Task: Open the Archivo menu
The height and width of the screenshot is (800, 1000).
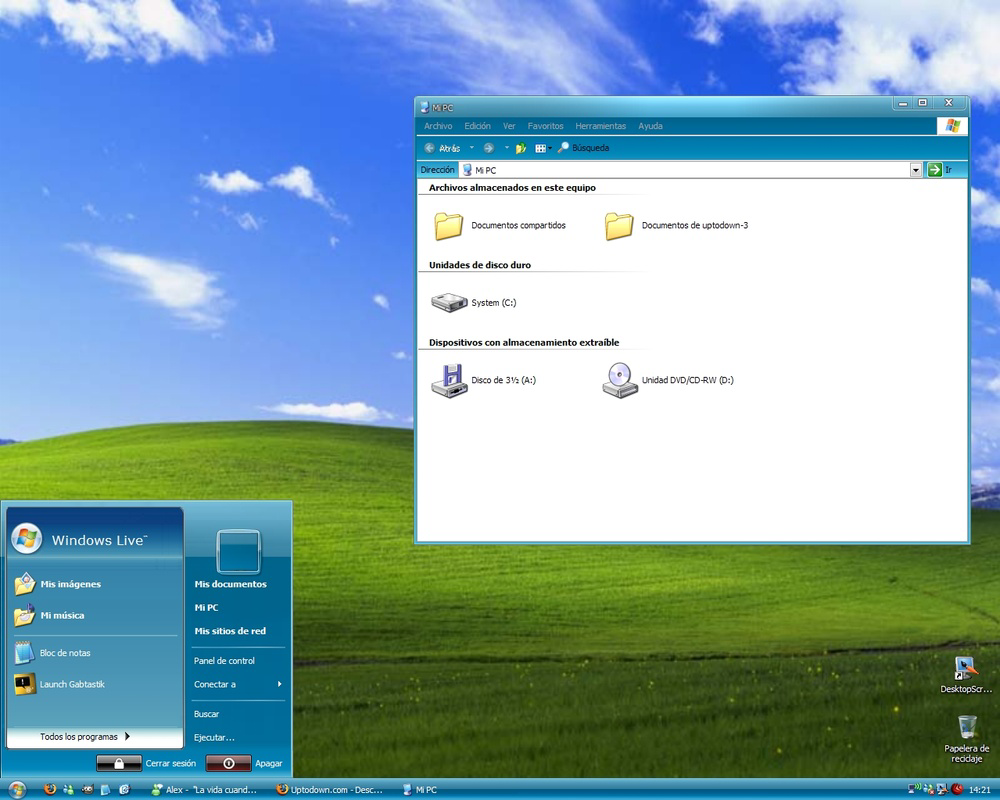Action: coord(438,126)
